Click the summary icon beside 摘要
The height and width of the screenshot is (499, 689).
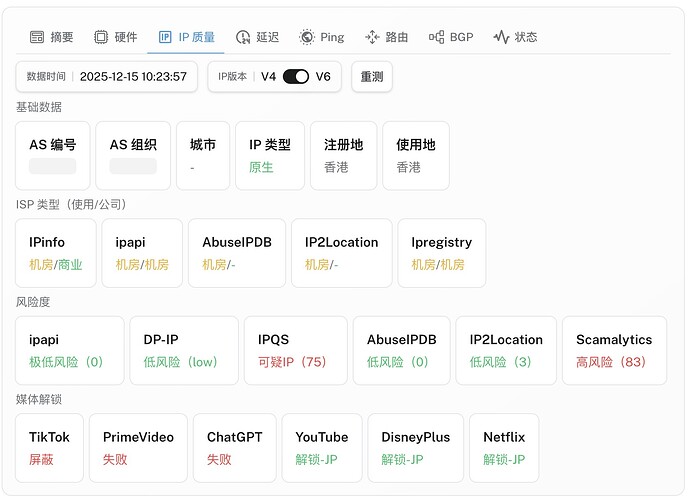coord(37,37)
